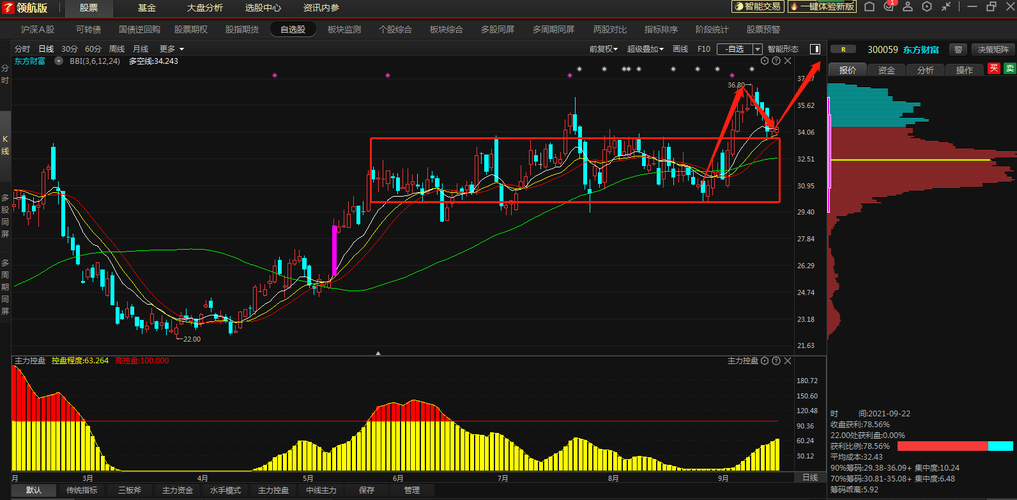Expand the 更多 periods dropdown
This screenshot has height=500, width=1017.
pyautogui.click(x=172, y=49)
